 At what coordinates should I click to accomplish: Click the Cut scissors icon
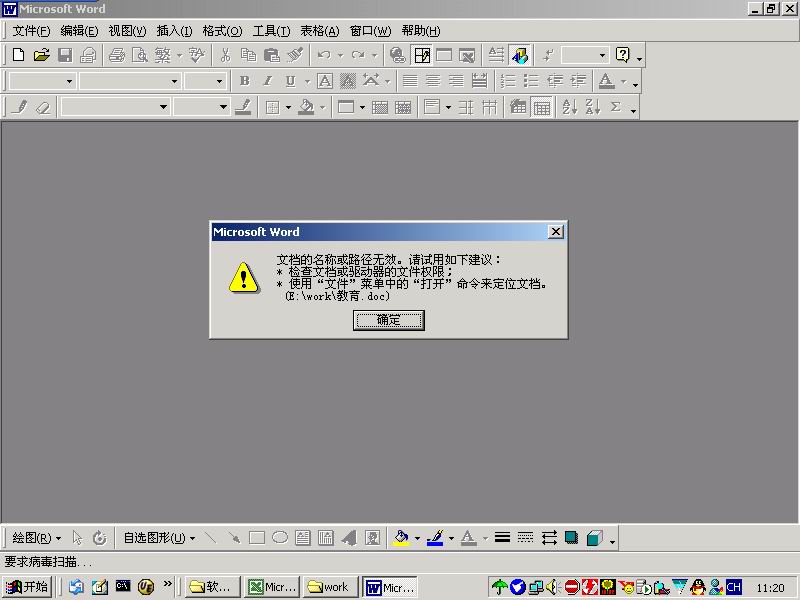[x=225, y=55]
